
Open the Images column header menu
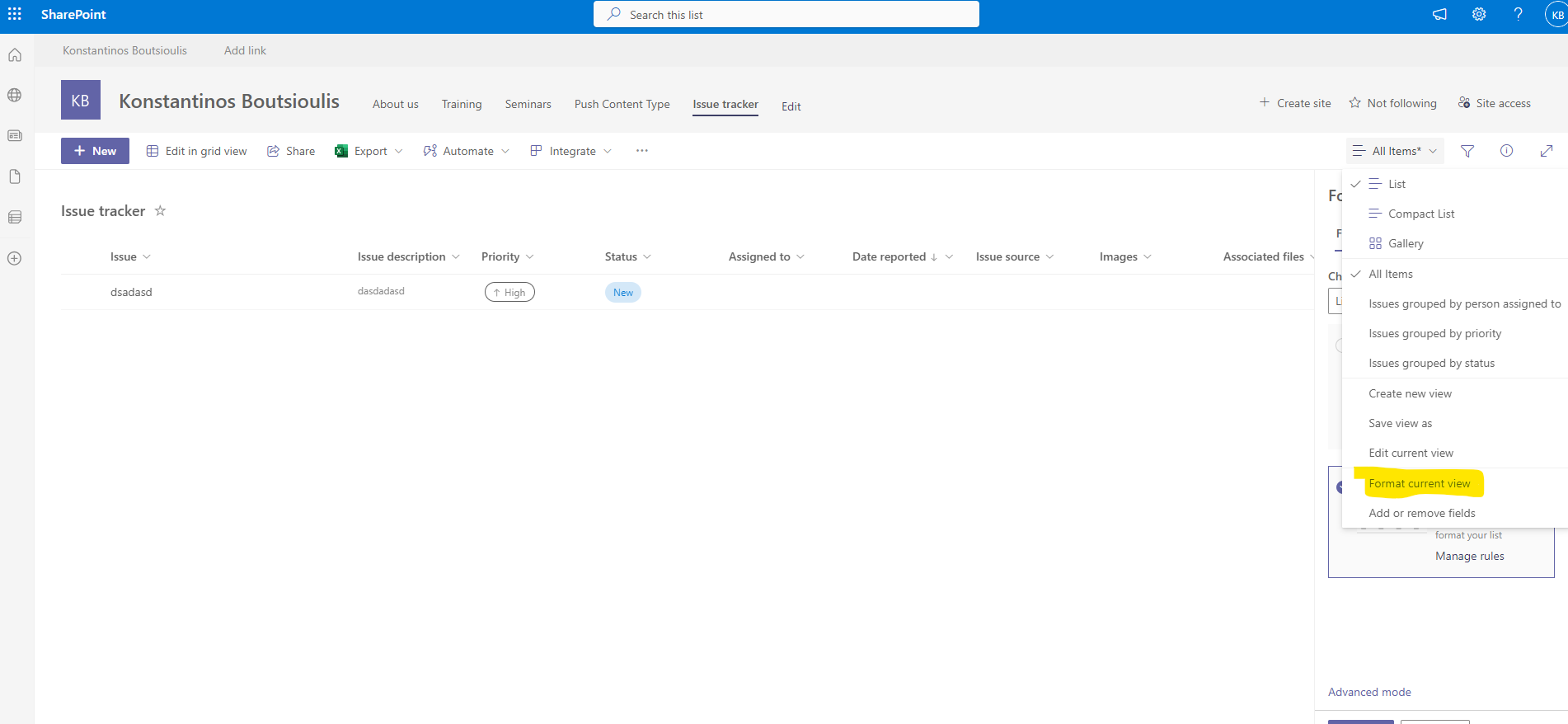pos(1125,256)
